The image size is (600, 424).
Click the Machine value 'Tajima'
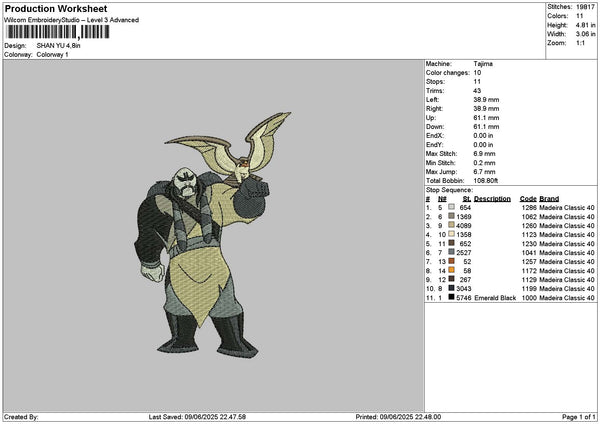coord(483,64)
